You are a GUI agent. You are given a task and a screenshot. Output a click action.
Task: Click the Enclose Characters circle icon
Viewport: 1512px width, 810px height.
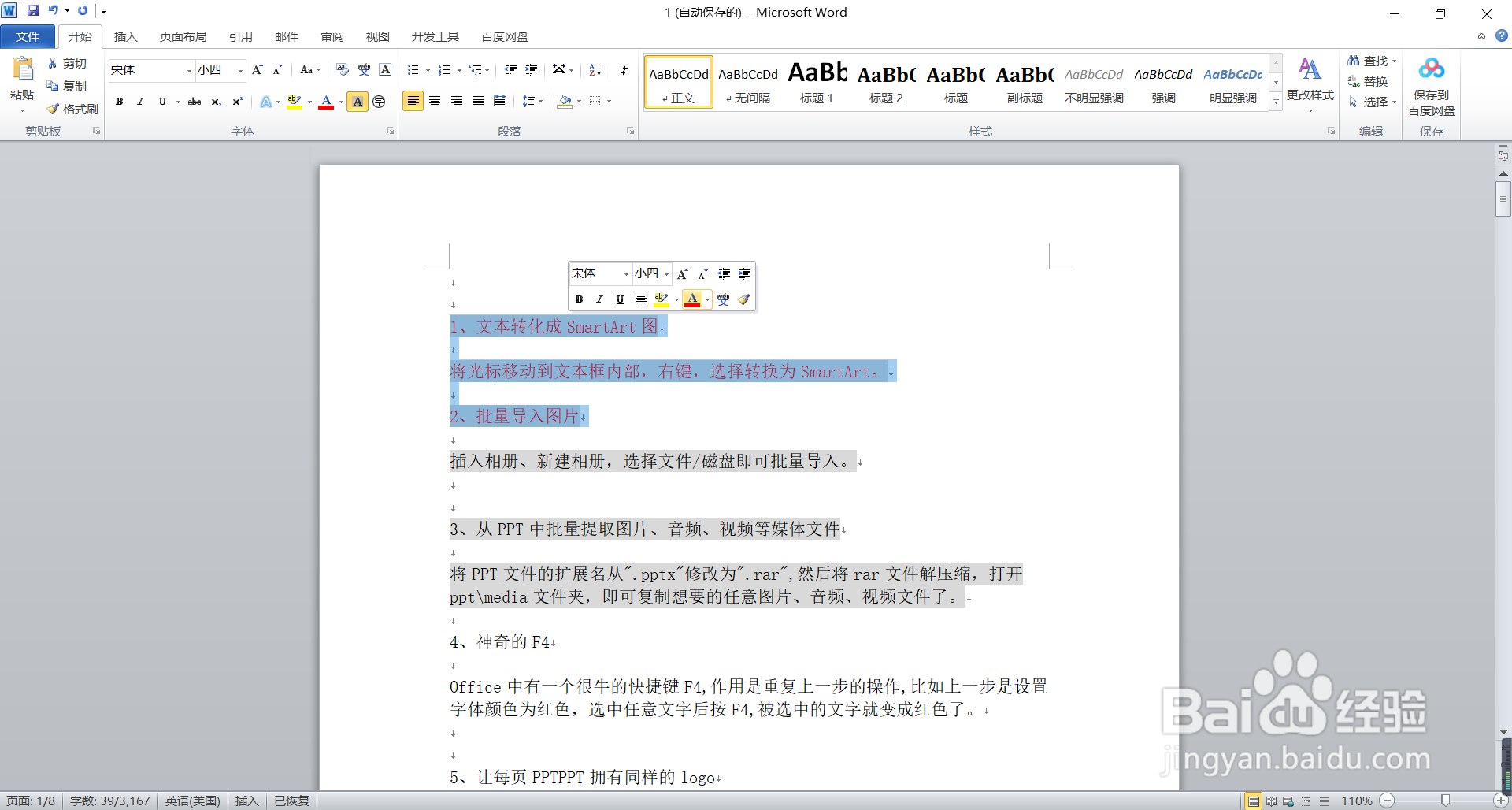click(379, 102)
